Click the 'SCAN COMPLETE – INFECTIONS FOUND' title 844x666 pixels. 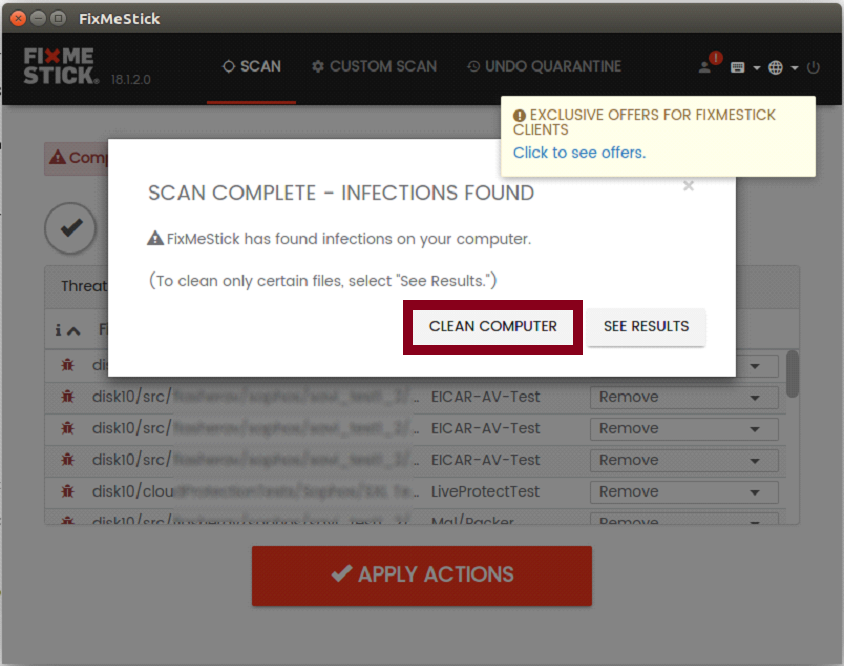click(341, 193)
